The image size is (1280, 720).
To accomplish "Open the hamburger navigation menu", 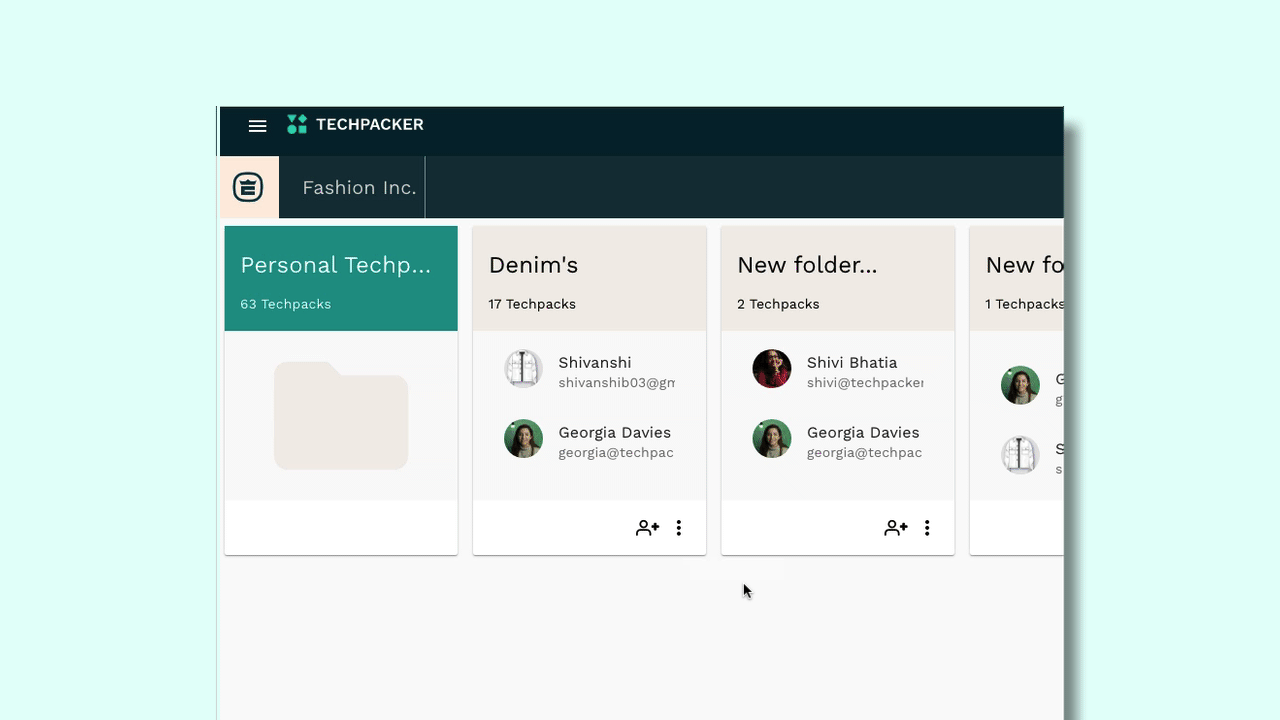I will pyautogui.click(x=257, y=126).
